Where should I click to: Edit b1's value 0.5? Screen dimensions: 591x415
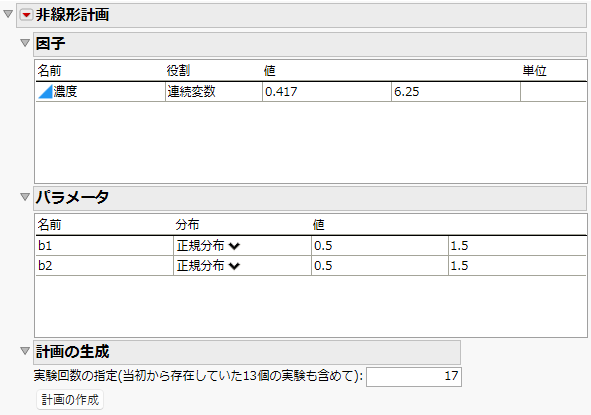click(x=380, y=246)
